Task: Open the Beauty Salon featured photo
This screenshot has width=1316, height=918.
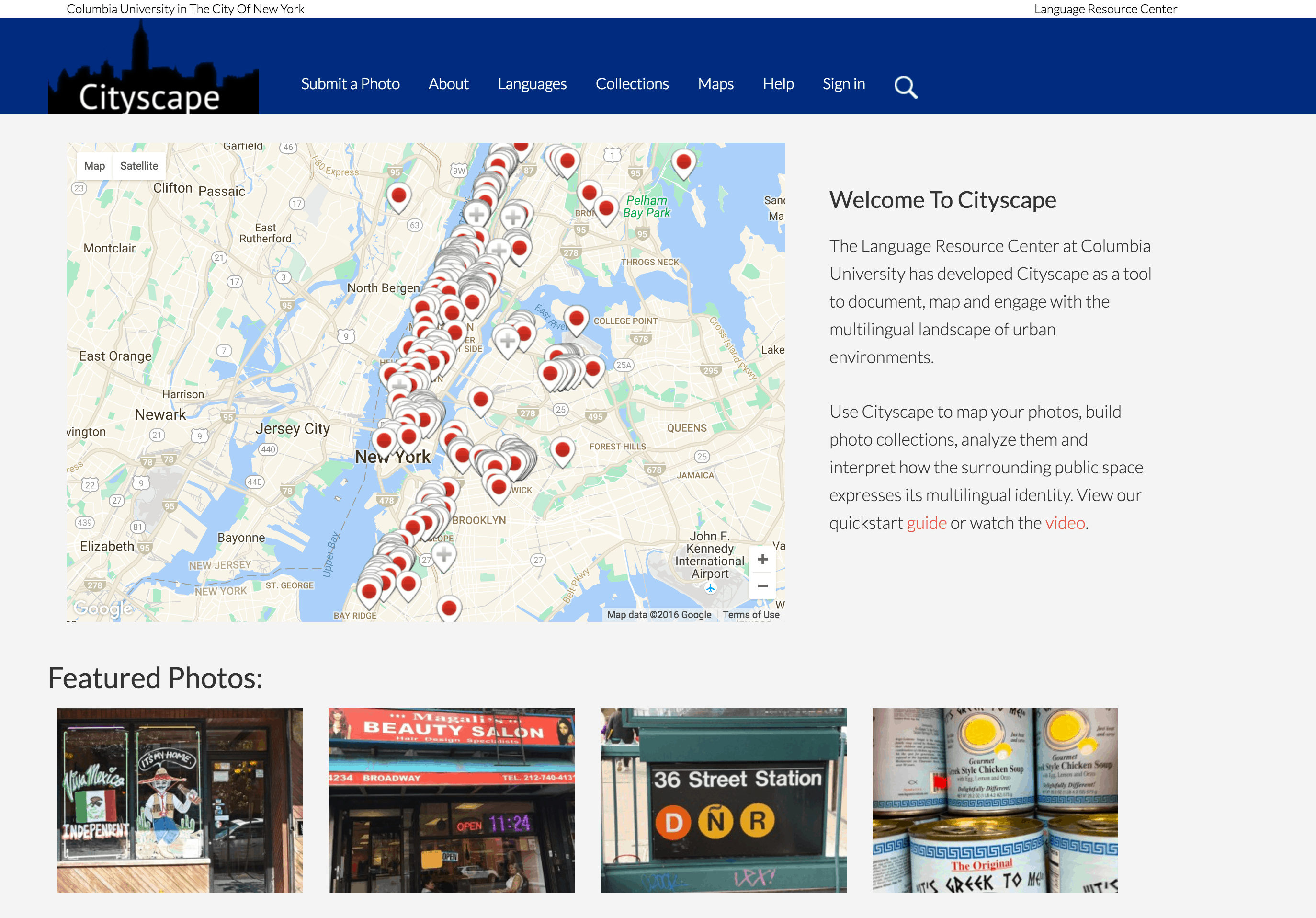Action: coord(451,800)
